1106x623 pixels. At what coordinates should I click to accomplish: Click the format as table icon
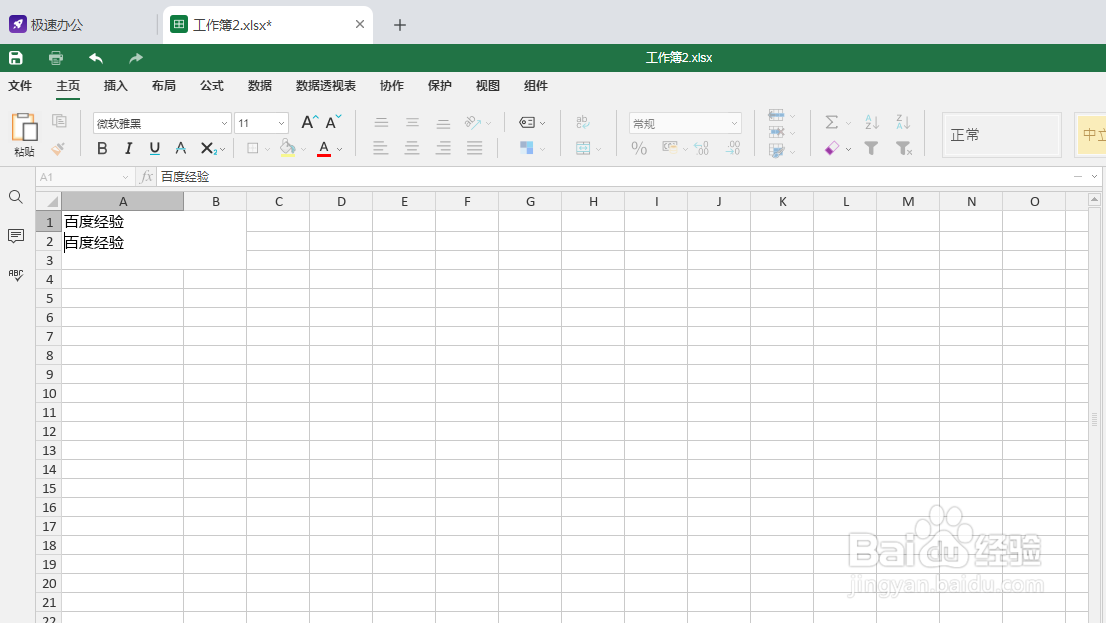776,150
